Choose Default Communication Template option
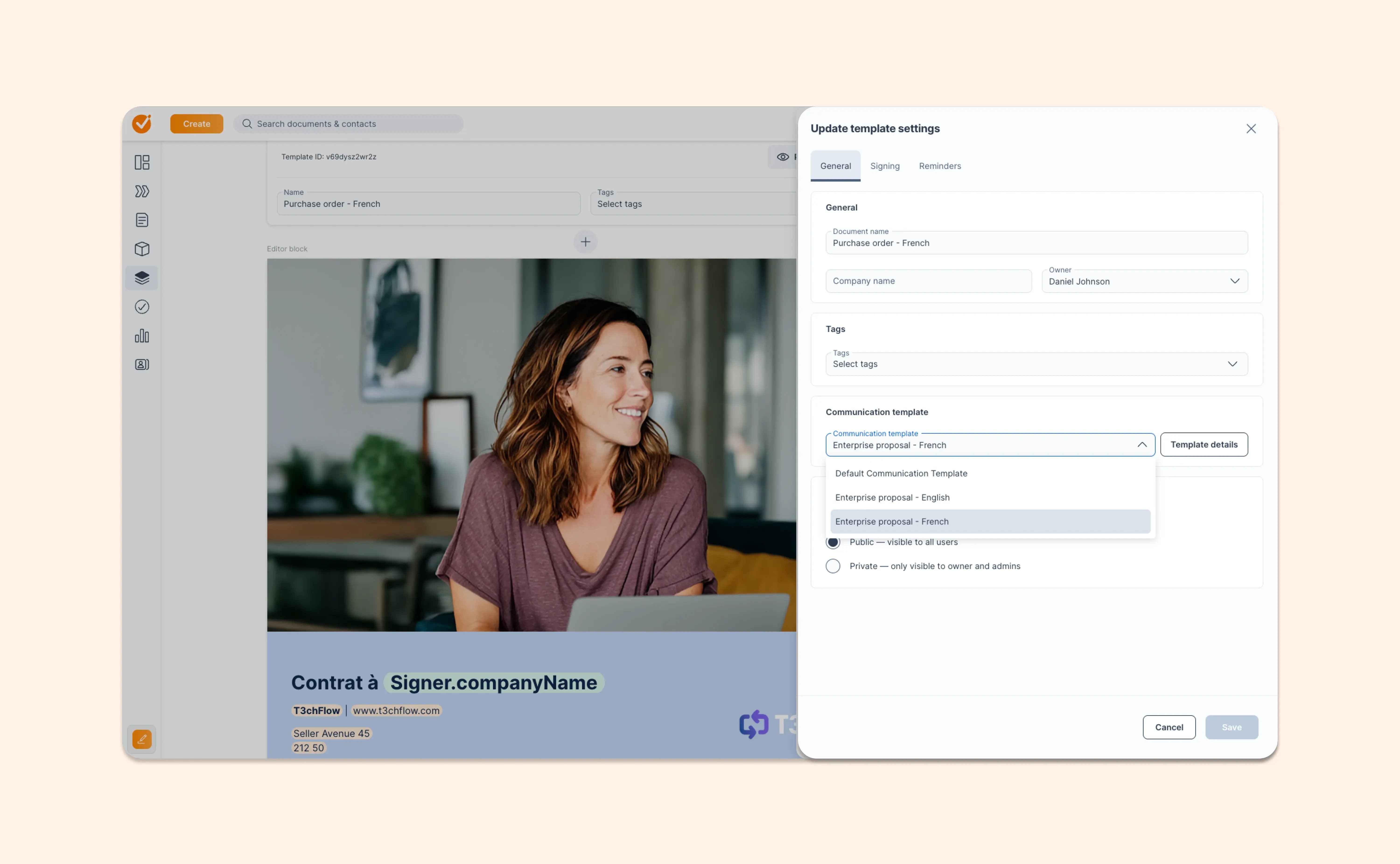1400x864 pixels. click(x=990, y=474)
